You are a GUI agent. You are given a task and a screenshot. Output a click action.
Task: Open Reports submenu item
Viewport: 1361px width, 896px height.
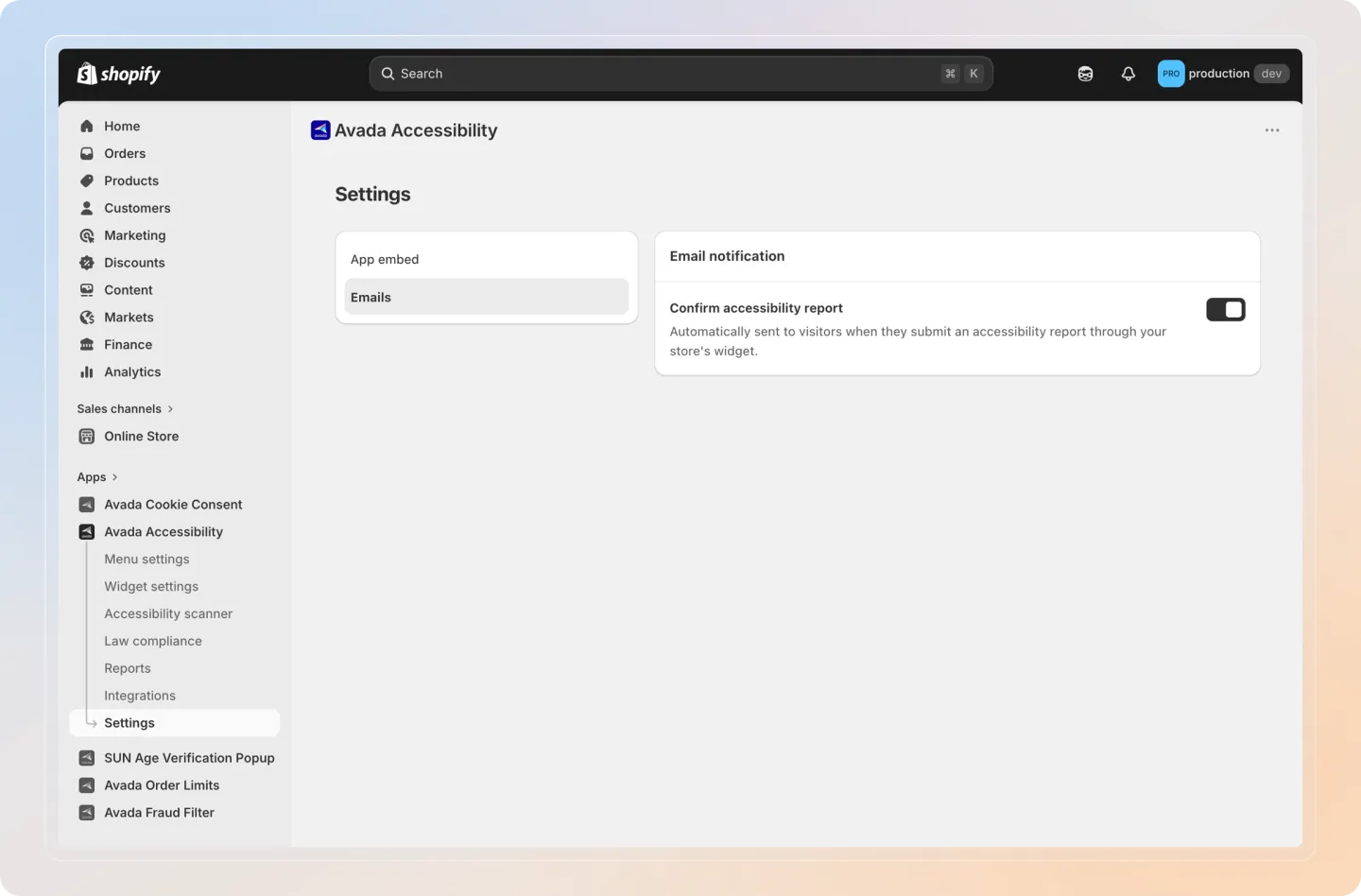(x=128, y=669)
